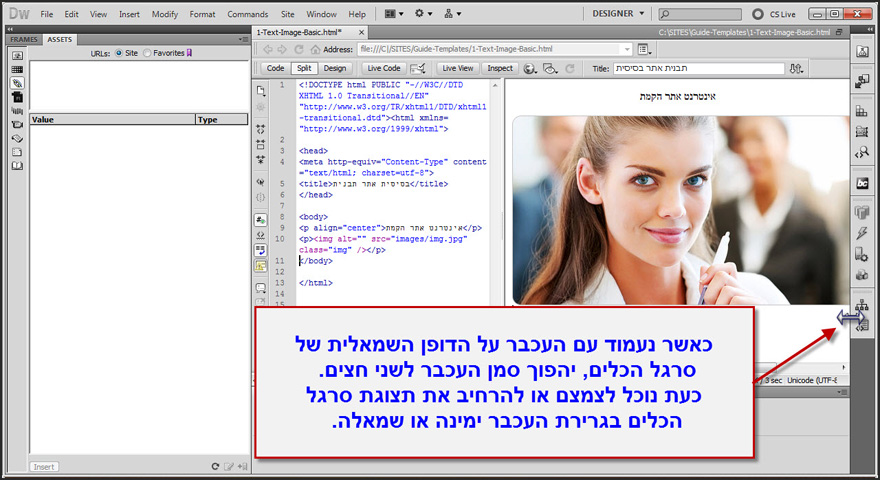
Task: Select the Colors category in Assets
Action: [17, 70]
